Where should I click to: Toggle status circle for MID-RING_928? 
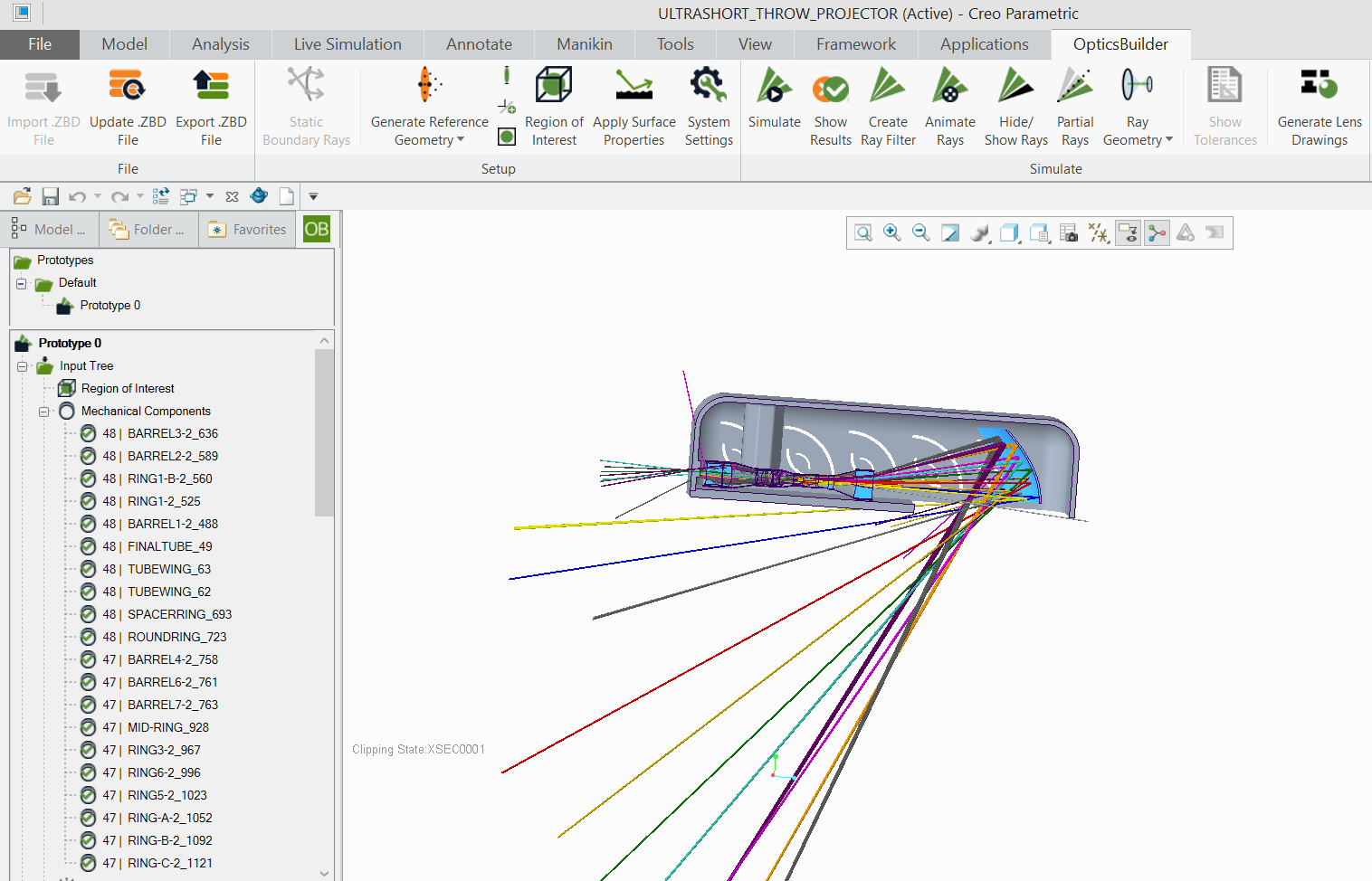point(88,727)
